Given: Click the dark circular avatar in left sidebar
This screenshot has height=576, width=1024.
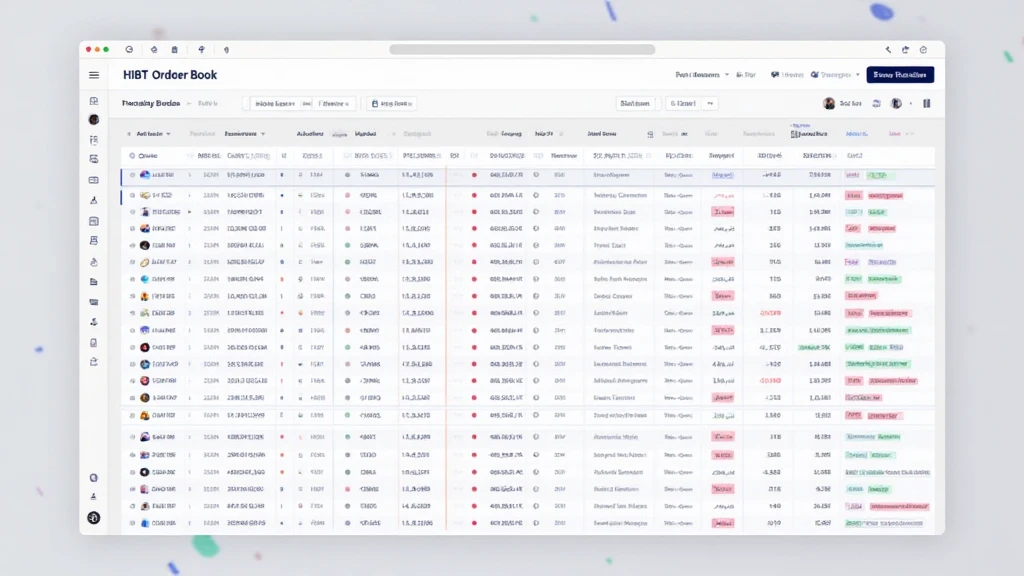Looking at the screenshot, I should (x=94, y=120).
